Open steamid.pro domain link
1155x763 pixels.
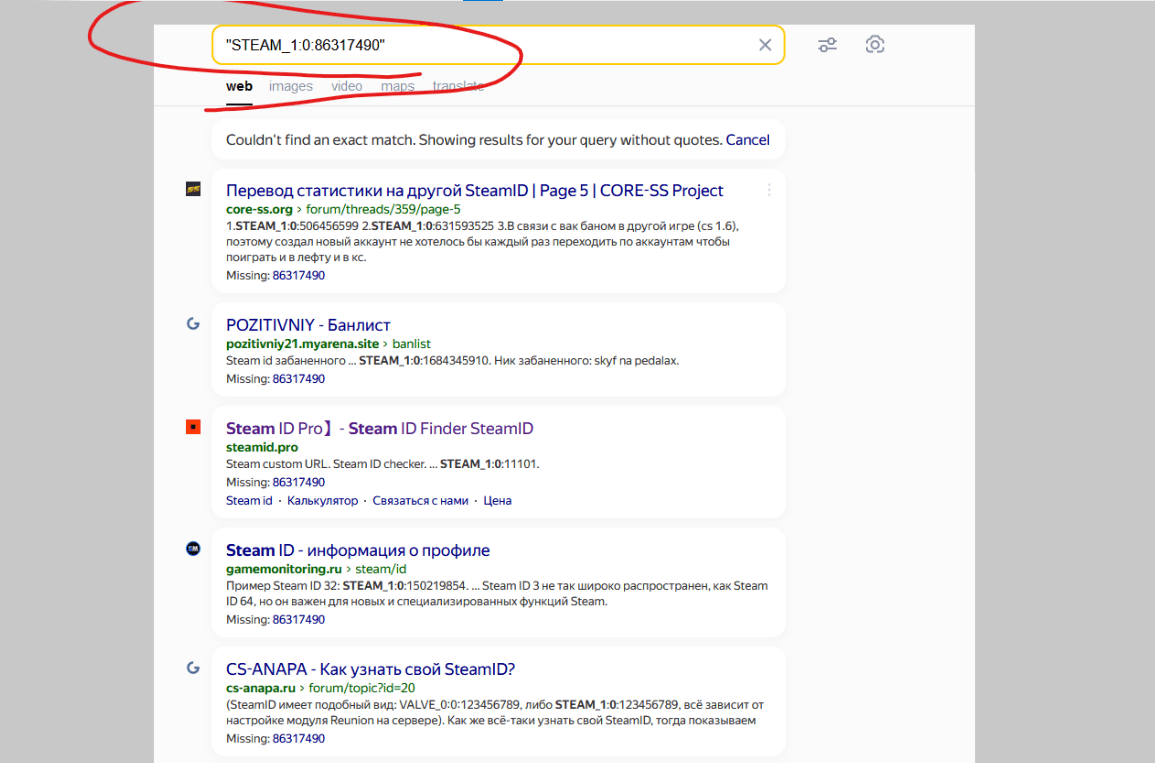pos(262,447)
